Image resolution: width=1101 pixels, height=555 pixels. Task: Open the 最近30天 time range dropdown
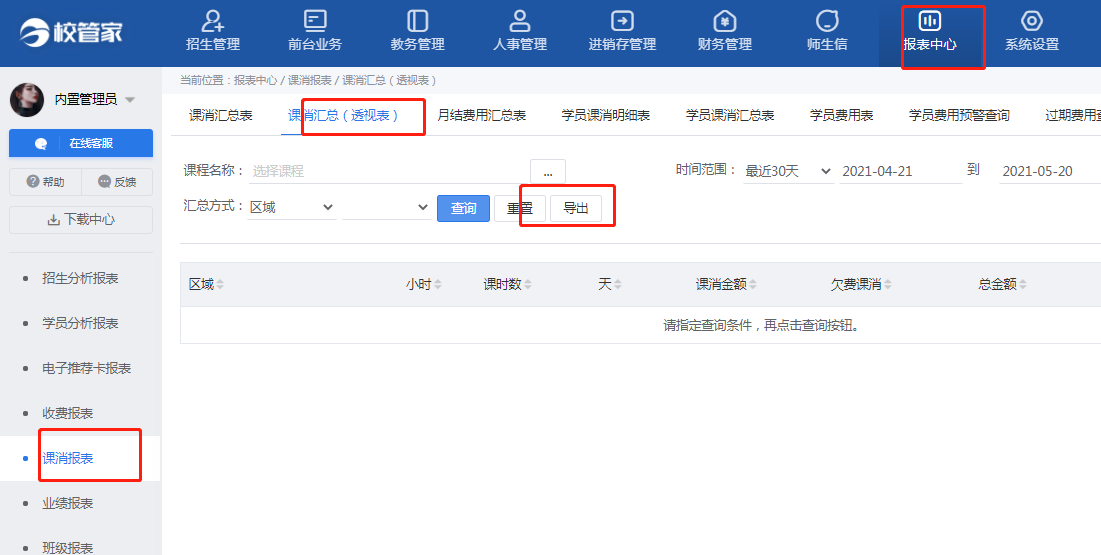point(789,171)
